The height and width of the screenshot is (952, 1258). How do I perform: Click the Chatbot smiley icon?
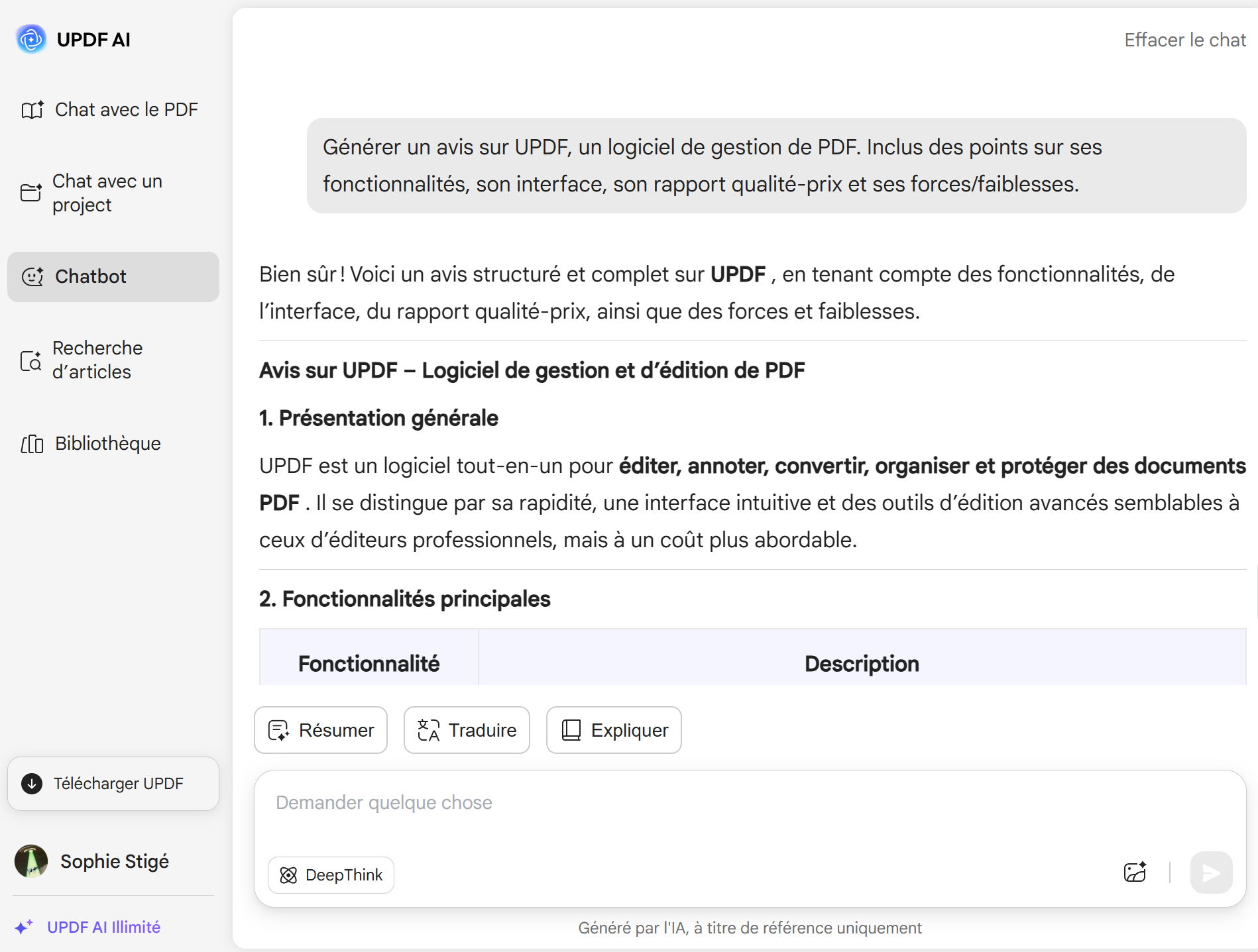(32, 276)
